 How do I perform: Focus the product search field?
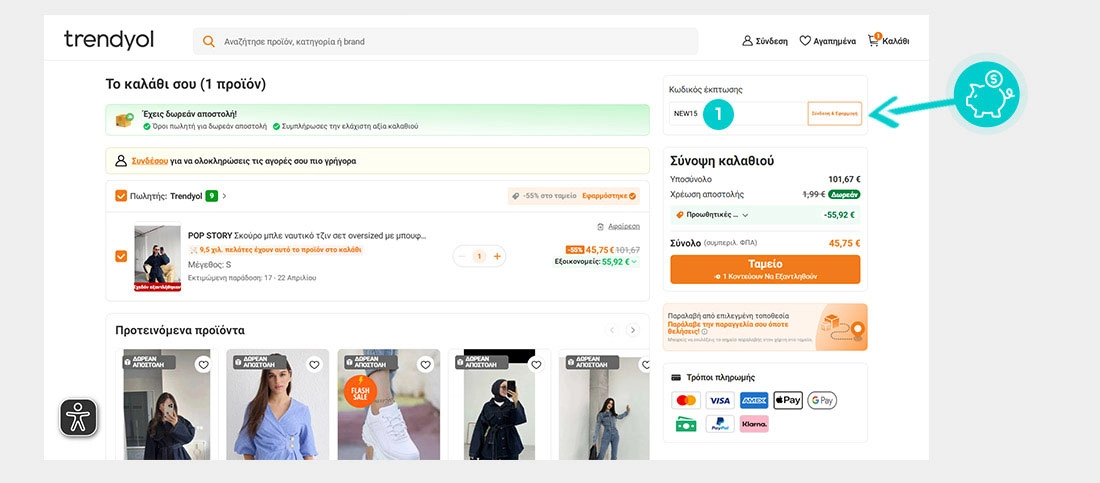click(445, 41)
